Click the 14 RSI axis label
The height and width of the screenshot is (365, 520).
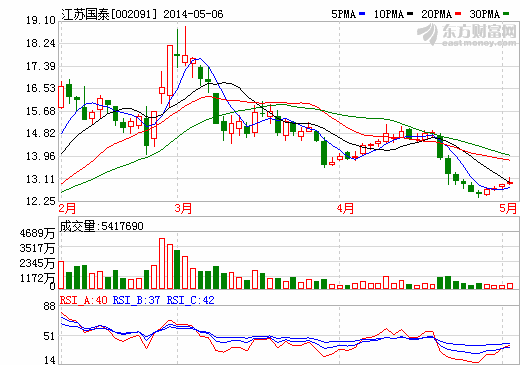click(x=49, y=360)
